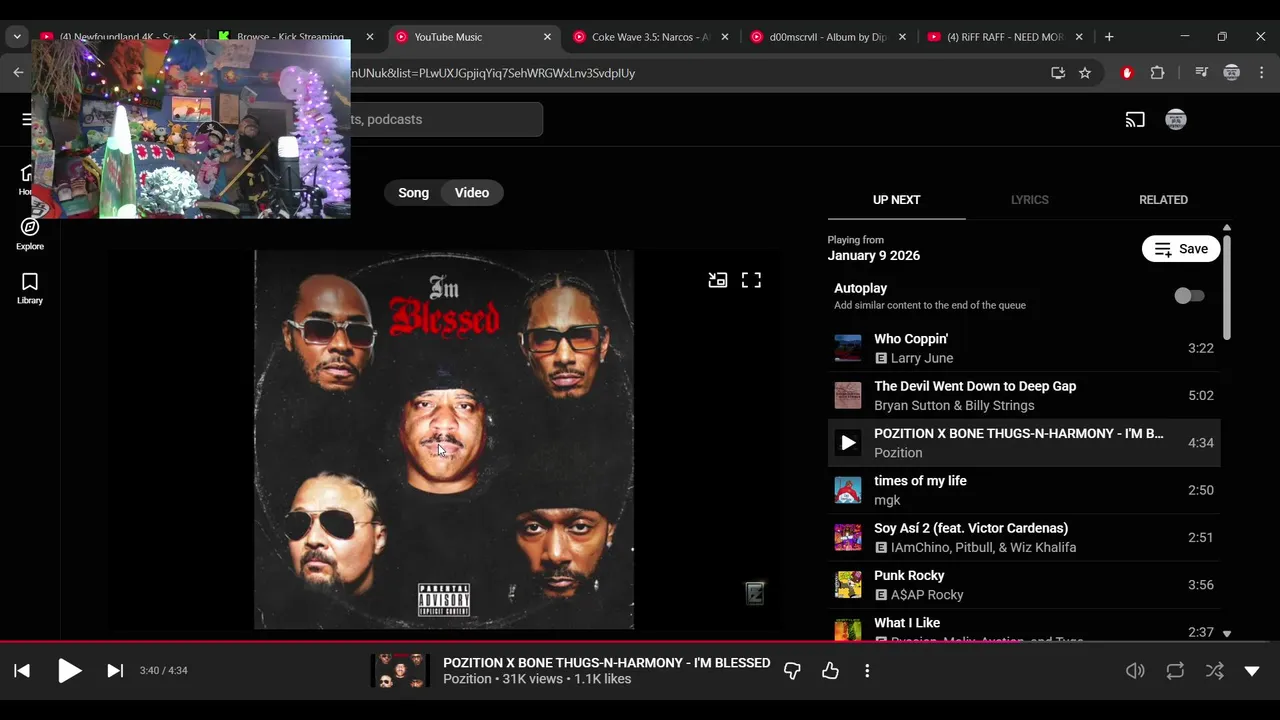Click times of my life thumbnail
Viewport: 1280px width, 720px height.
click(x=848, y=490)
